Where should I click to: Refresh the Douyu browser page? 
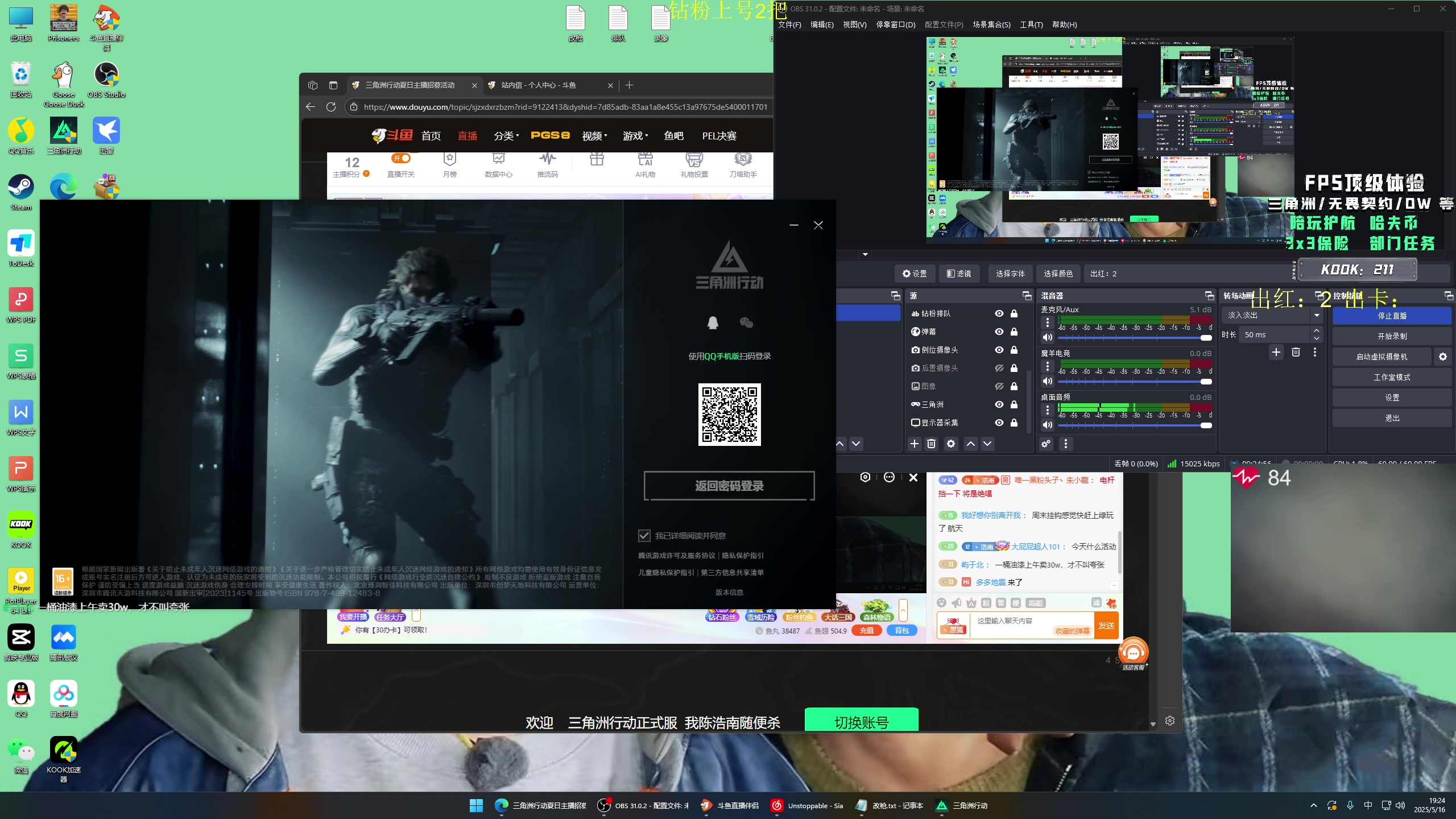[331, 107]
